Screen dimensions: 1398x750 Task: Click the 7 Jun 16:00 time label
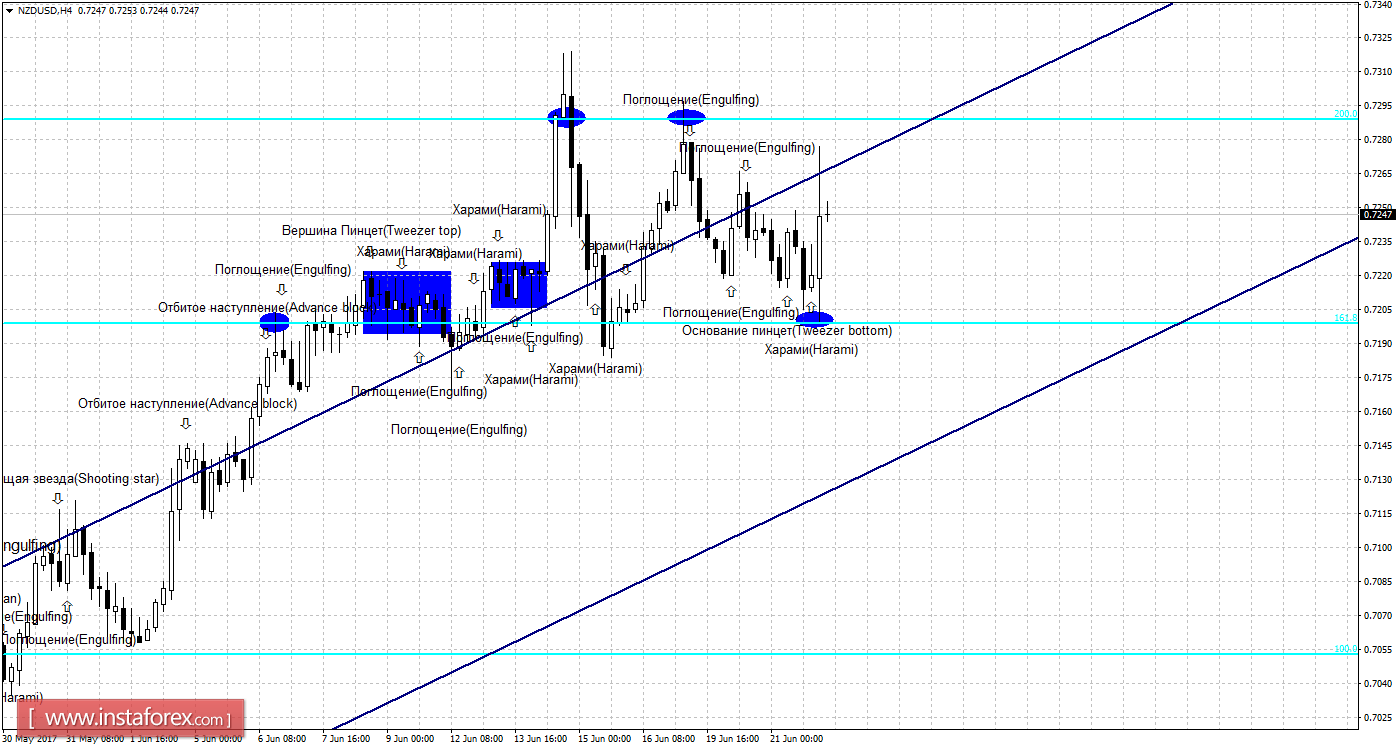coord(347,740)
